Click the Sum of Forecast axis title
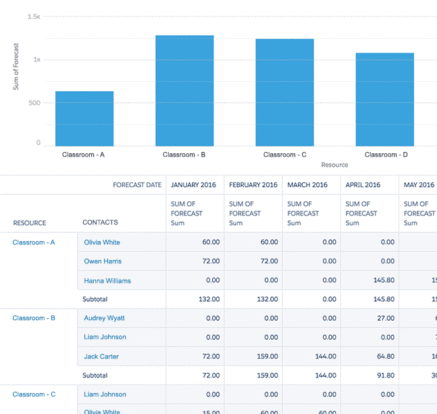The height and width of the screenshot is (414, 437). (16, 67)
